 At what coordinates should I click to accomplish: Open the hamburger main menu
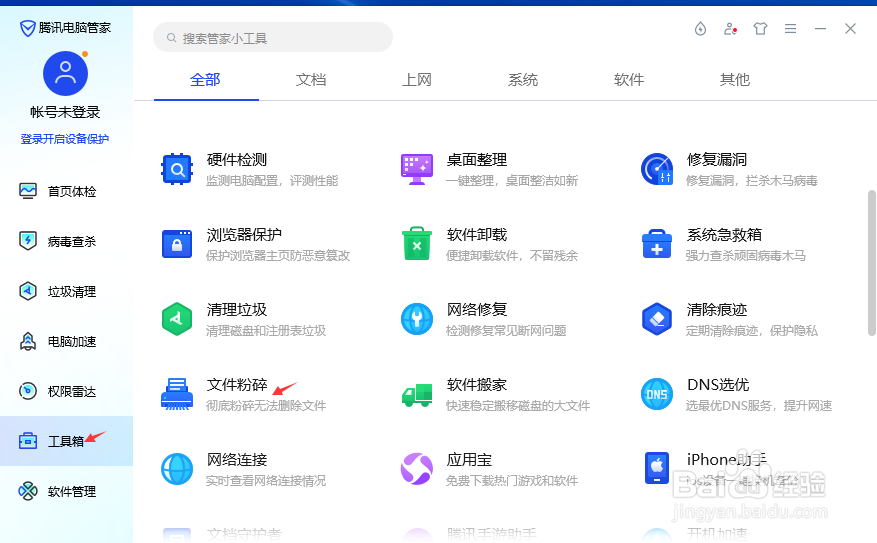790,29
